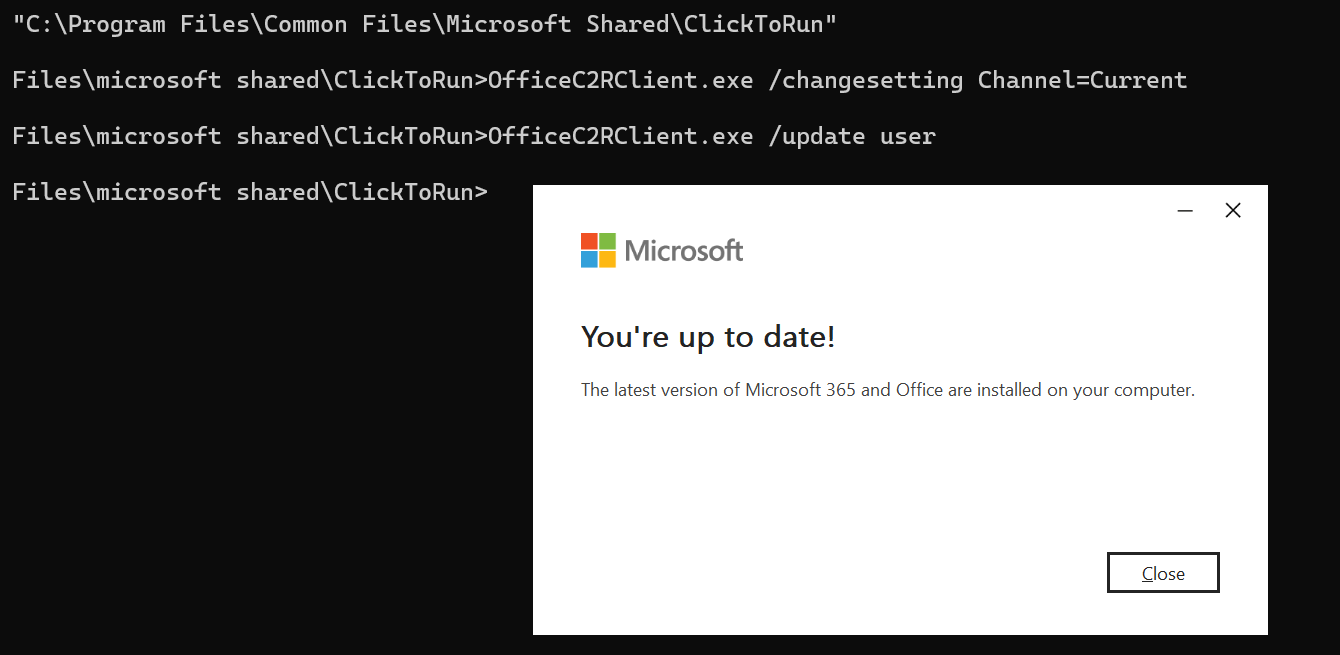Click "Channel=Current" in the terminal
This screenshot has width=1340, height=655.
point(1082,80)
